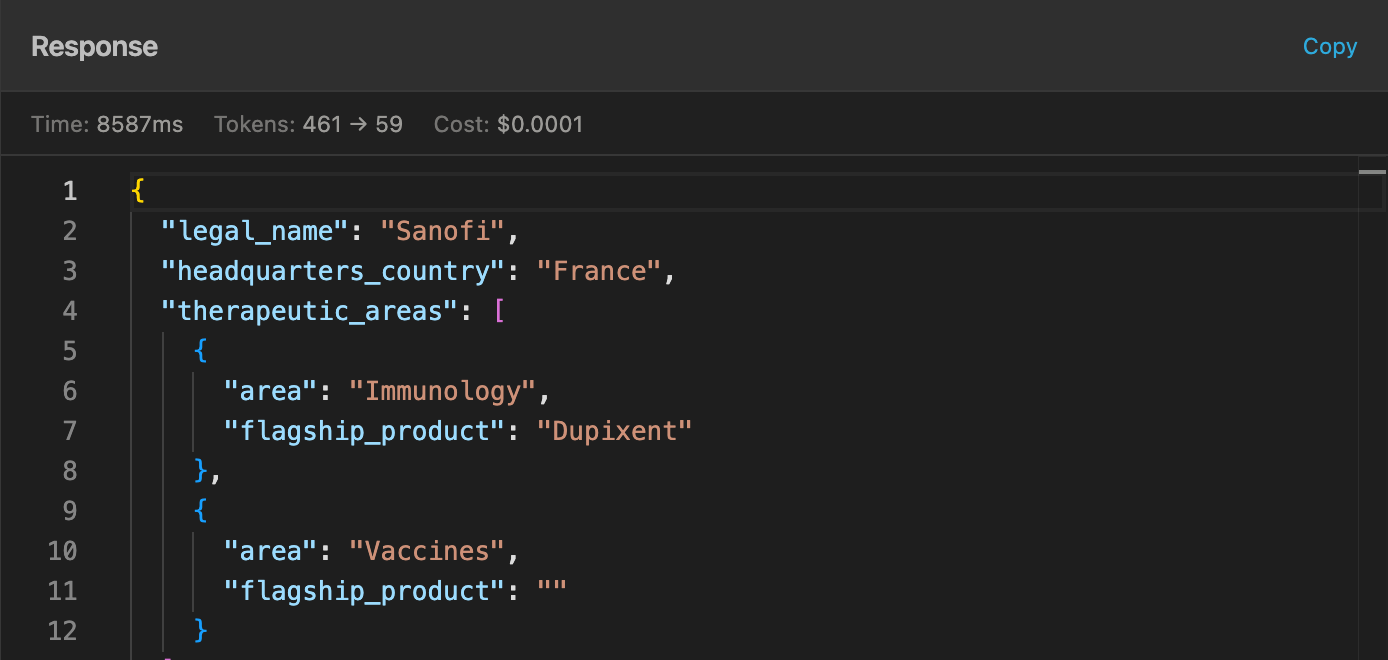Click gutter line number 1
The height and width of the screenshot is (660, 1388).
tap(70, 191)
